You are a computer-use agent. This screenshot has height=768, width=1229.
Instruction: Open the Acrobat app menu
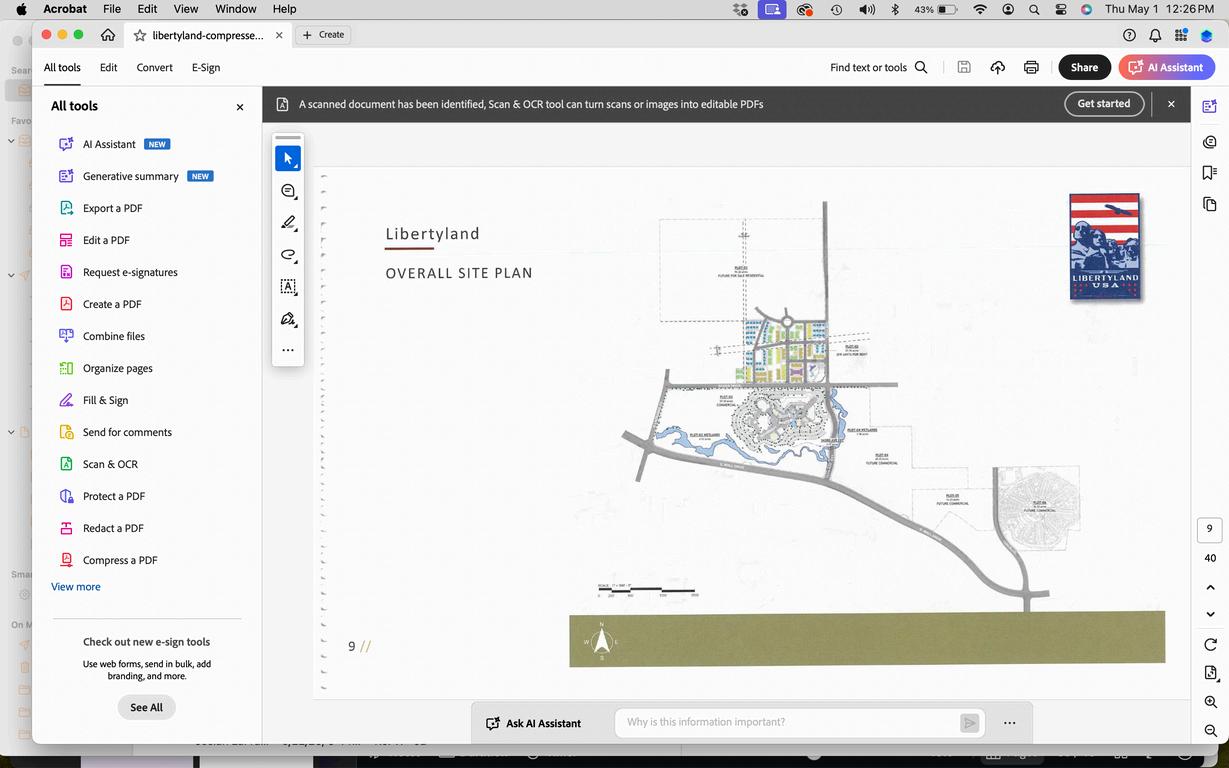pos(64,9)
